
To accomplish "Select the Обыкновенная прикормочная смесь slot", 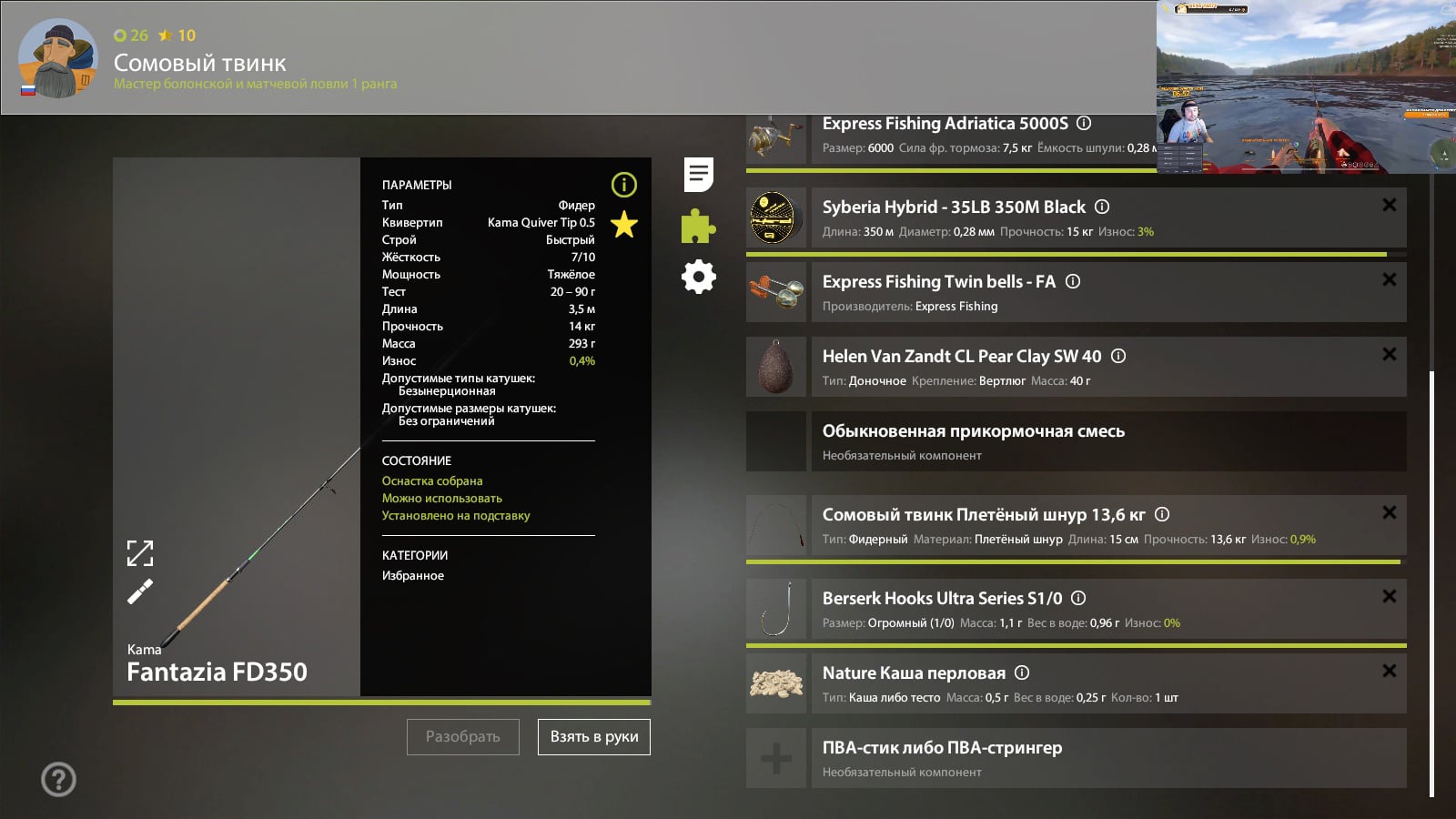I will [x=1077, y=441].
